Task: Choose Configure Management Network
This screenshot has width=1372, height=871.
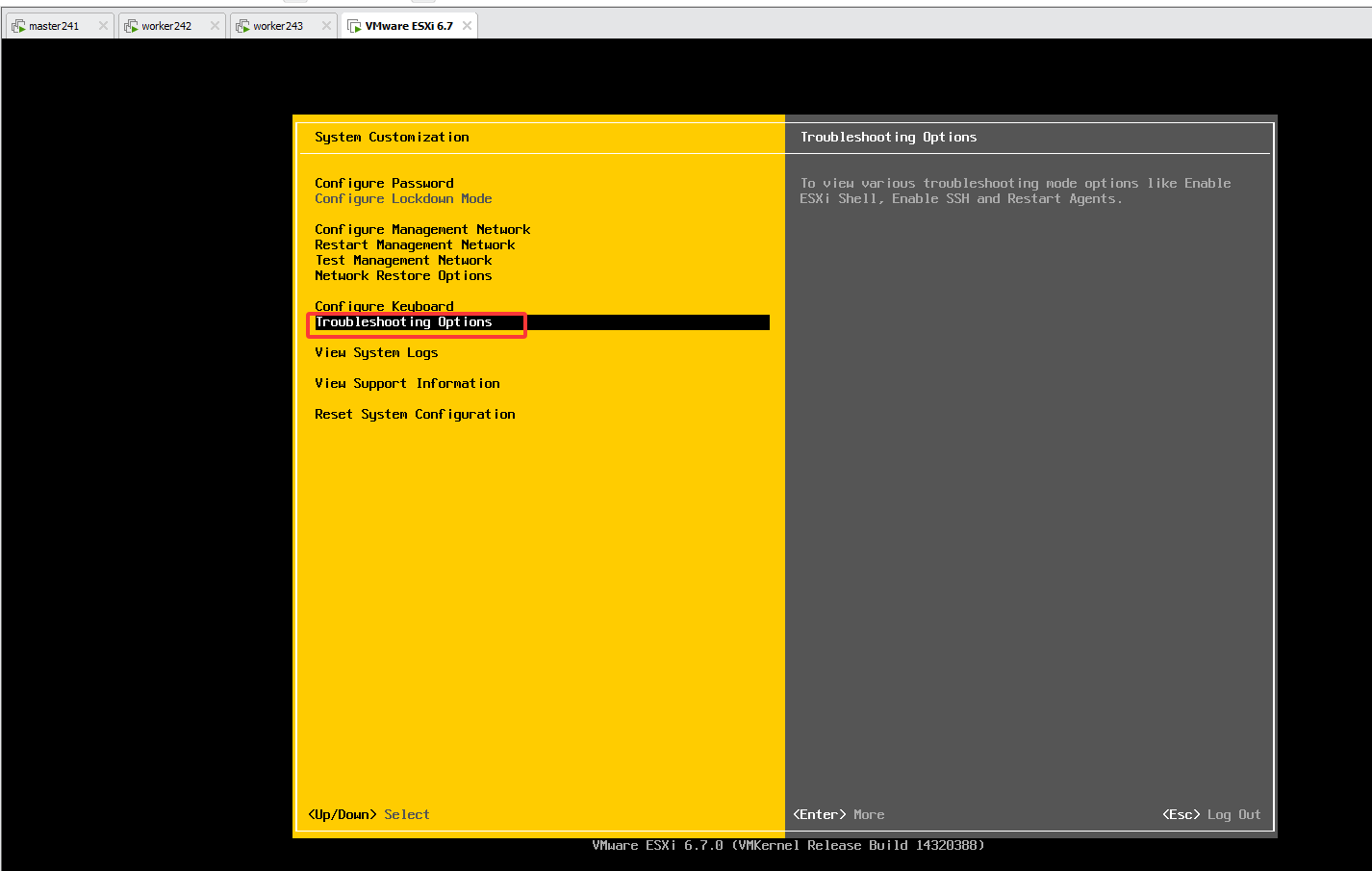Action: (422, 229)
